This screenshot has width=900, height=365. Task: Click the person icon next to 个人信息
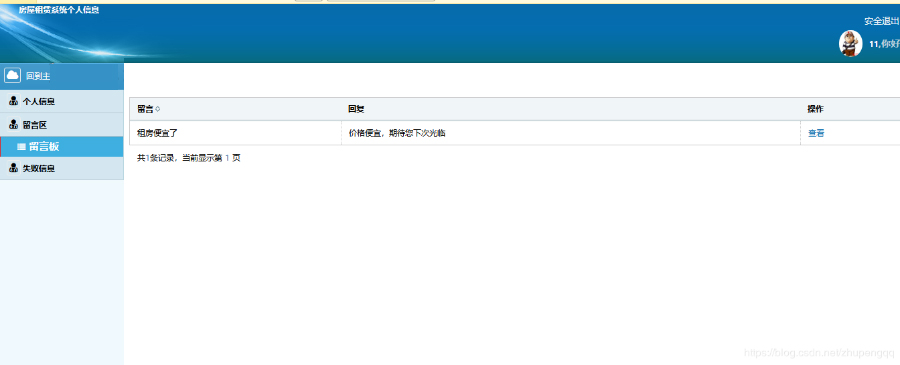point(14,102)
